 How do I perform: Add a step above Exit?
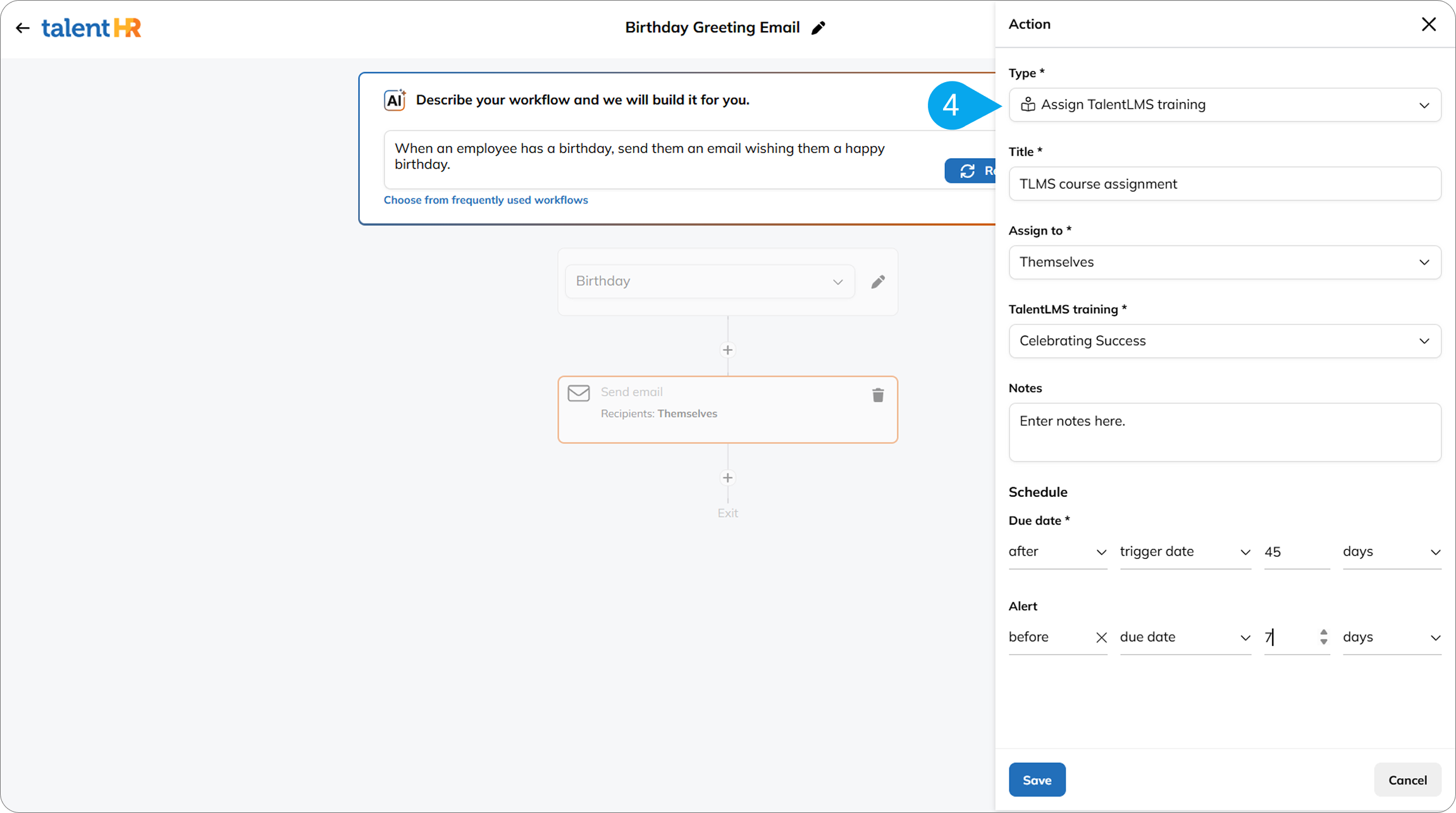728,477
